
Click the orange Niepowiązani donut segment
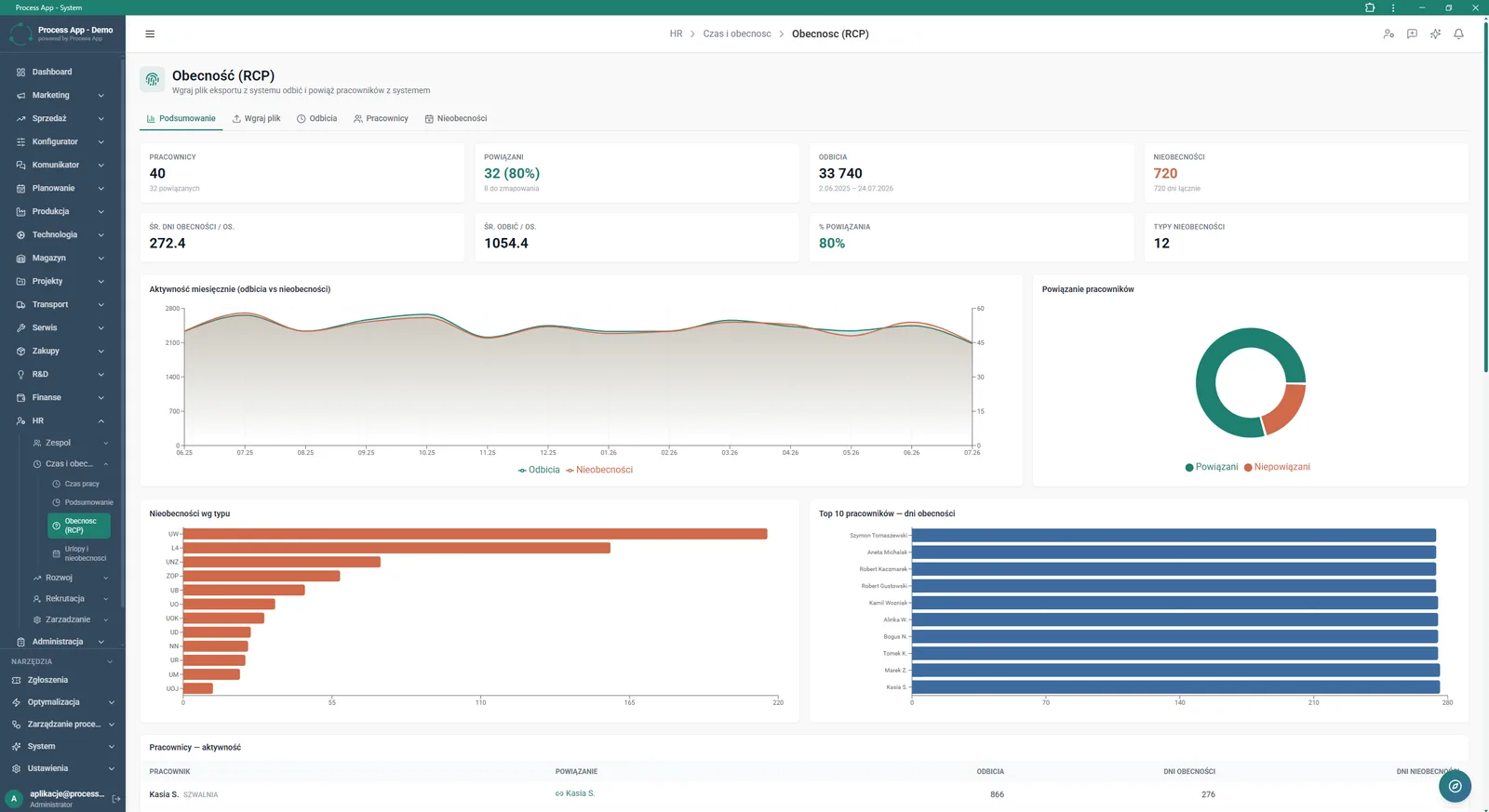point(1286,409)
